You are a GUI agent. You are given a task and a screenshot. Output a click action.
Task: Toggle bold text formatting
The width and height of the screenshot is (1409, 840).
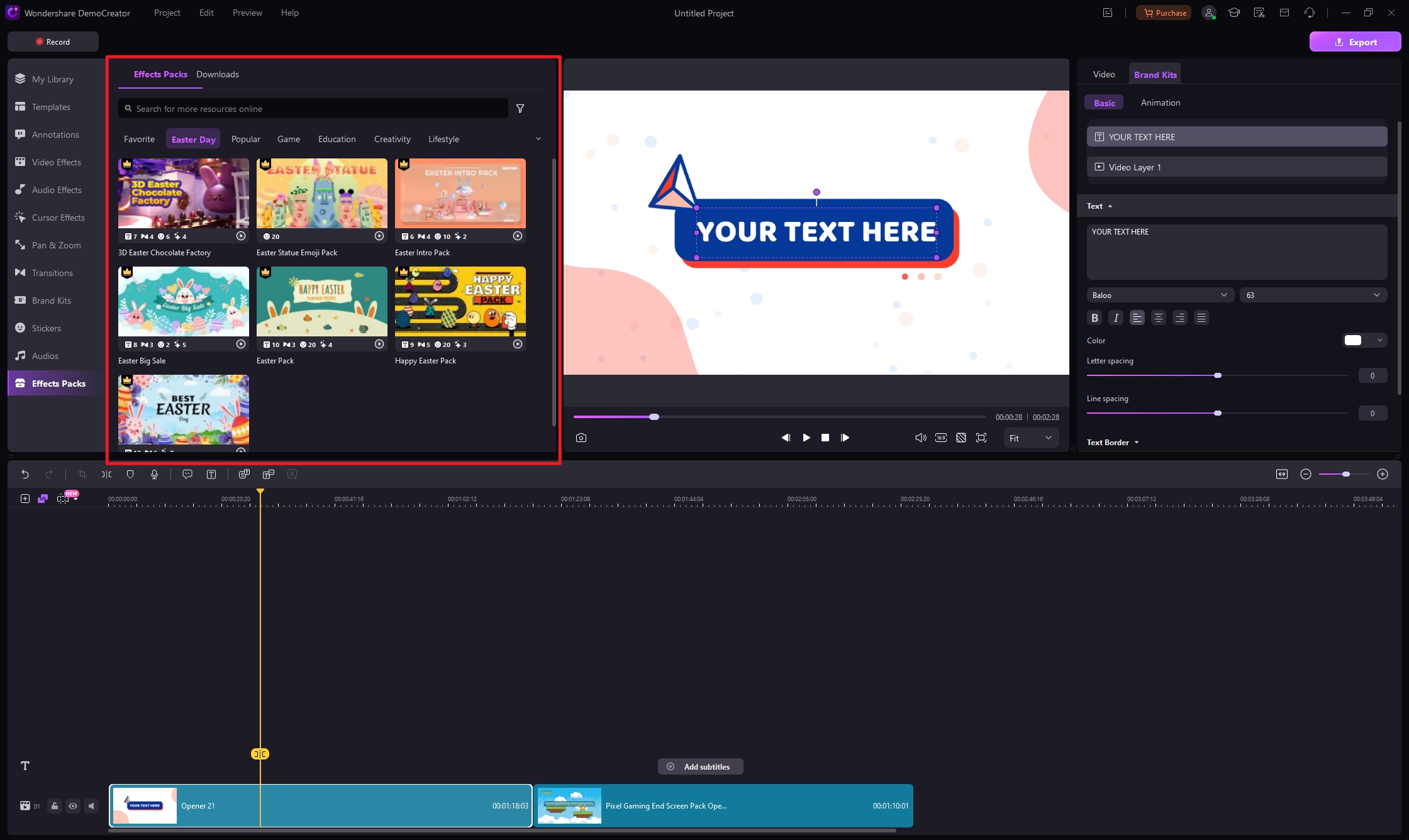(1094, 318)
